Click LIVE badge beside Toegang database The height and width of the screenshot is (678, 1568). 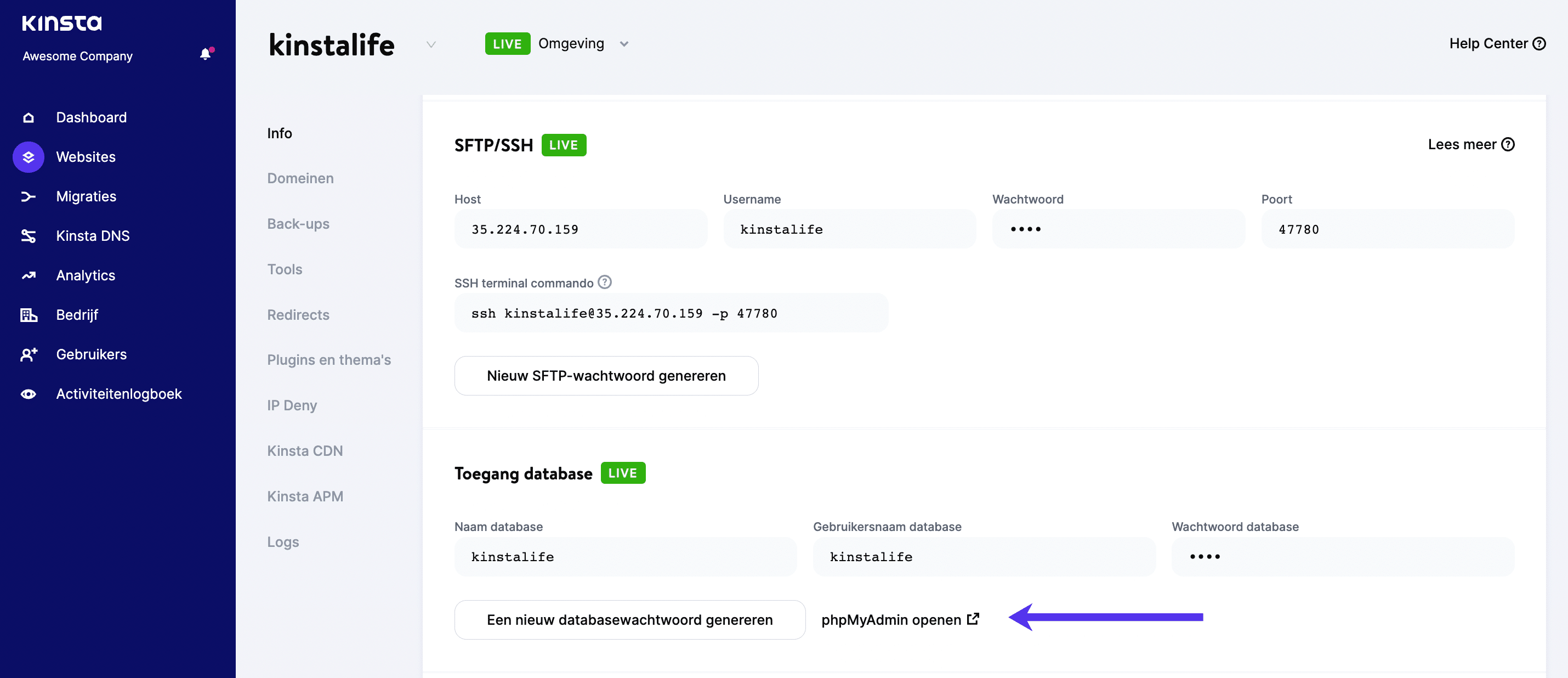tap(623, 473)
